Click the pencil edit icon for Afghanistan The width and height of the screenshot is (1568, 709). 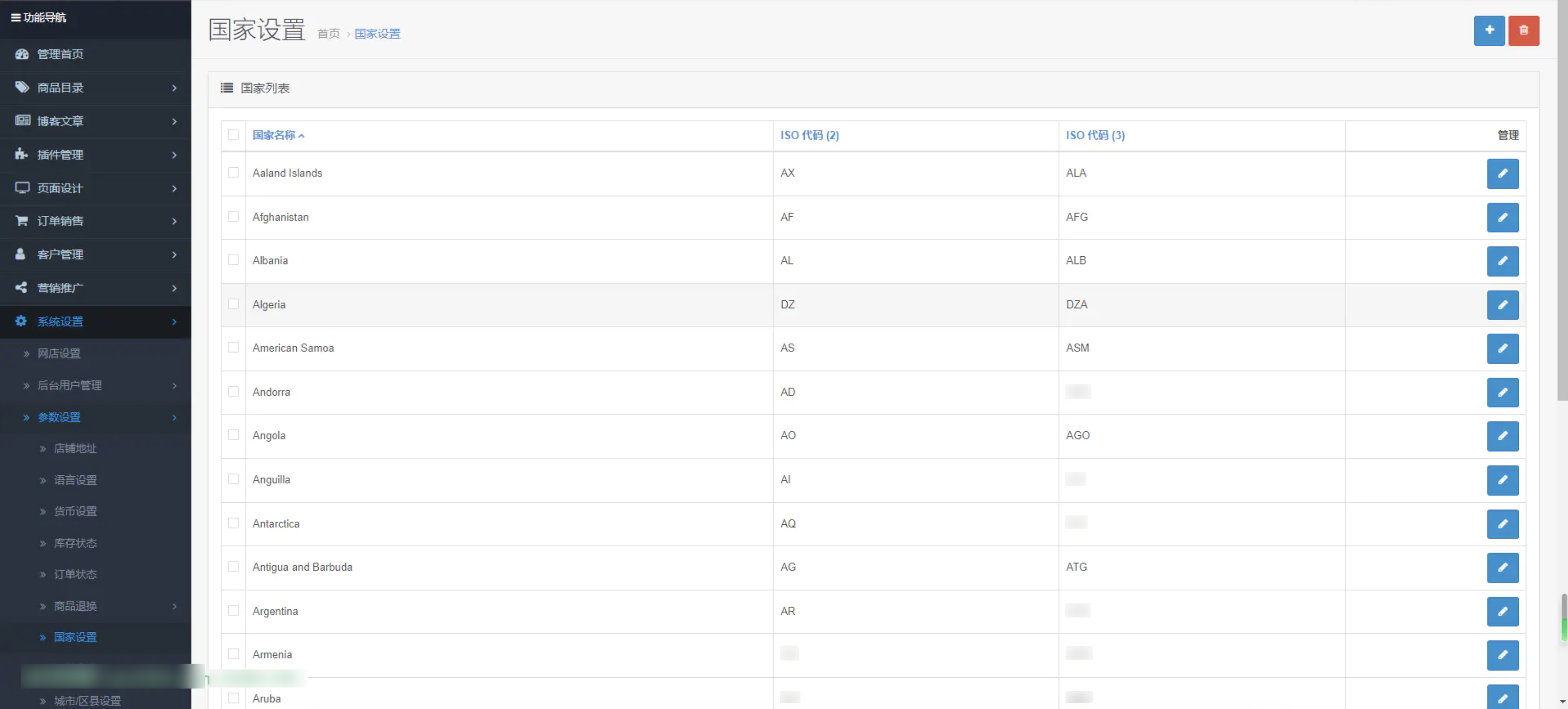1502,217
